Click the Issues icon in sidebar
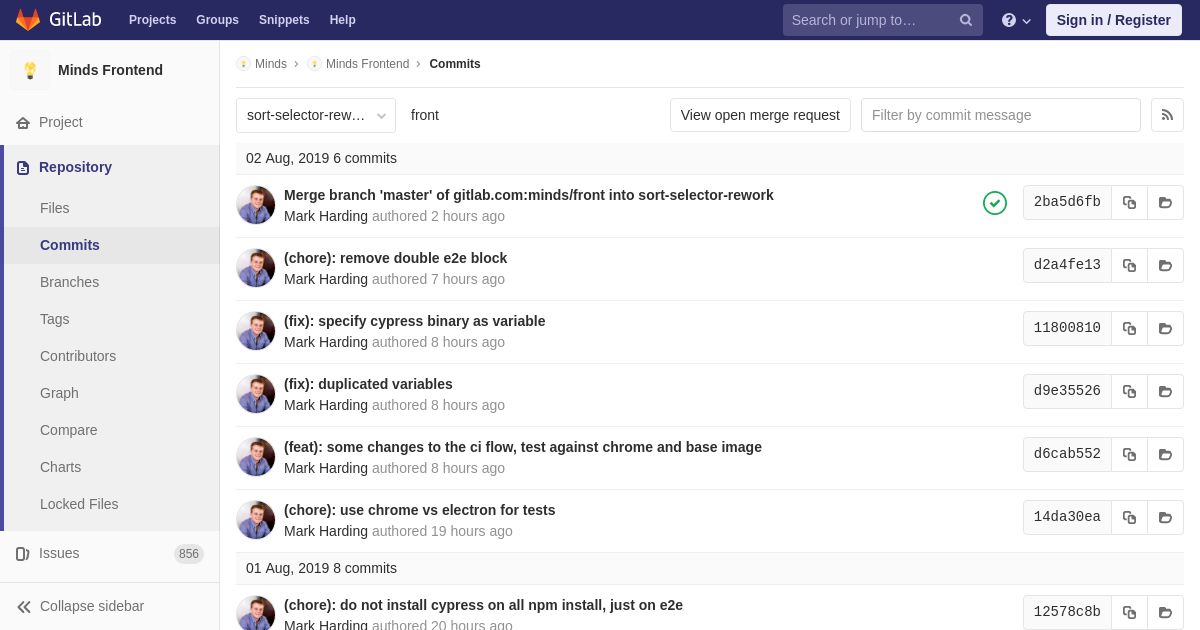This screenshot has width=1200, height=630. (23, 553)
